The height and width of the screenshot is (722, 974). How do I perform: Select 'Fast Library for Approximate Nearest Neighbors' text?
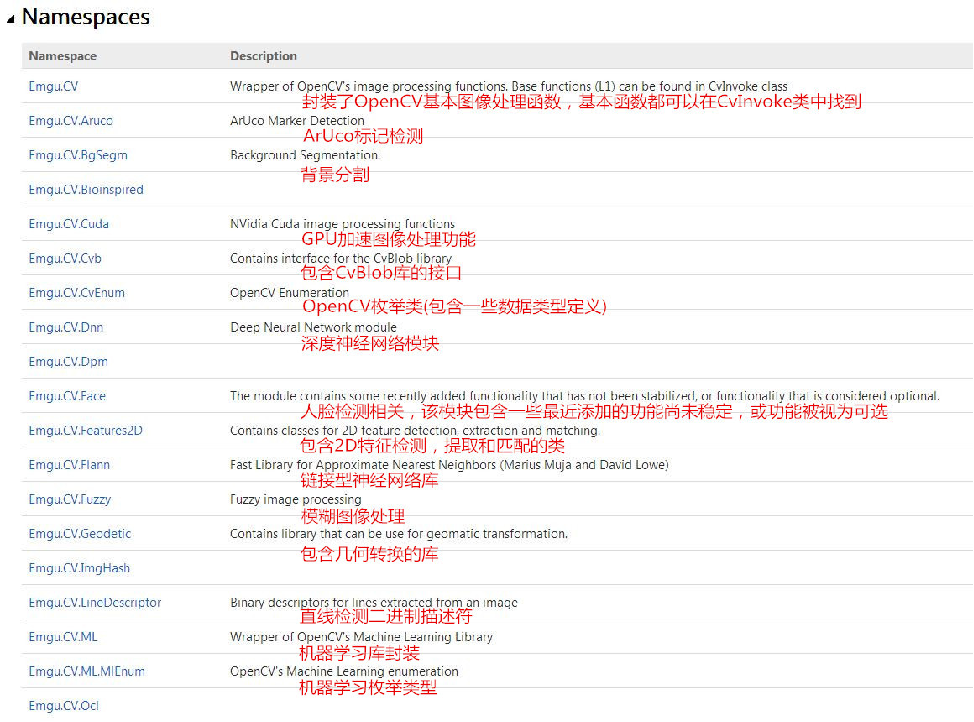(x=364, y=465)
